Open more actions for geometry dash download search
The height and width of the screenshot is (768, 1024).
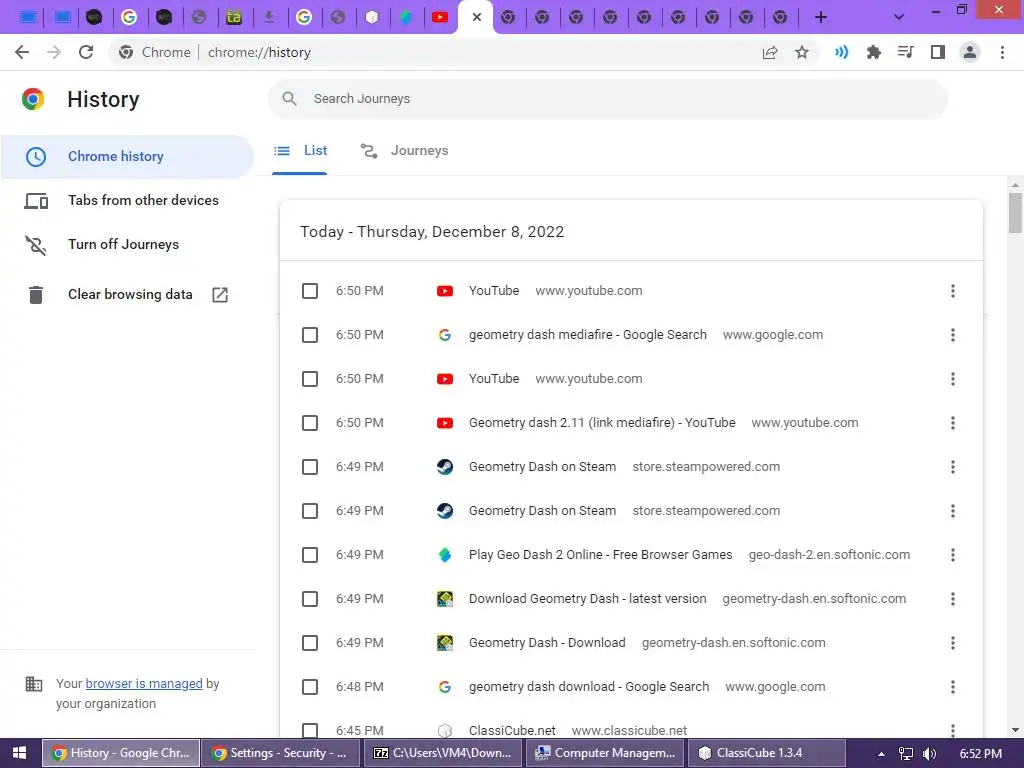(953, 687)
